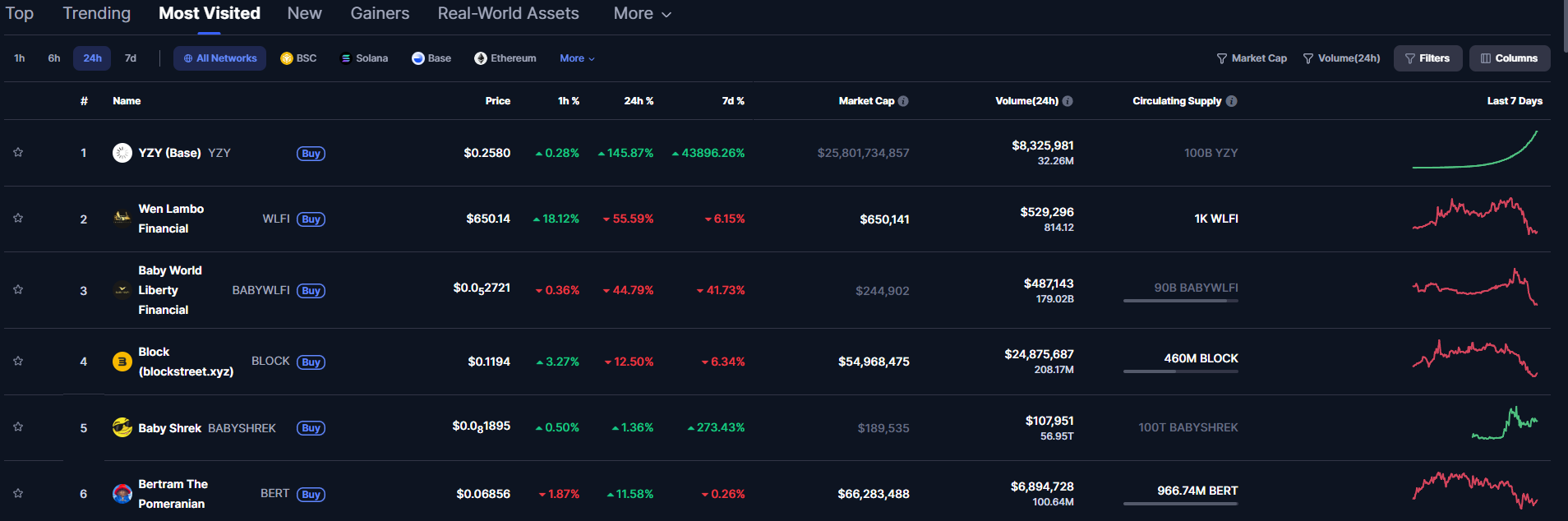Open Block 7-day sparkline chart
The height and width of the screenshot is (521, 1568).
[x=1475, y=358]
